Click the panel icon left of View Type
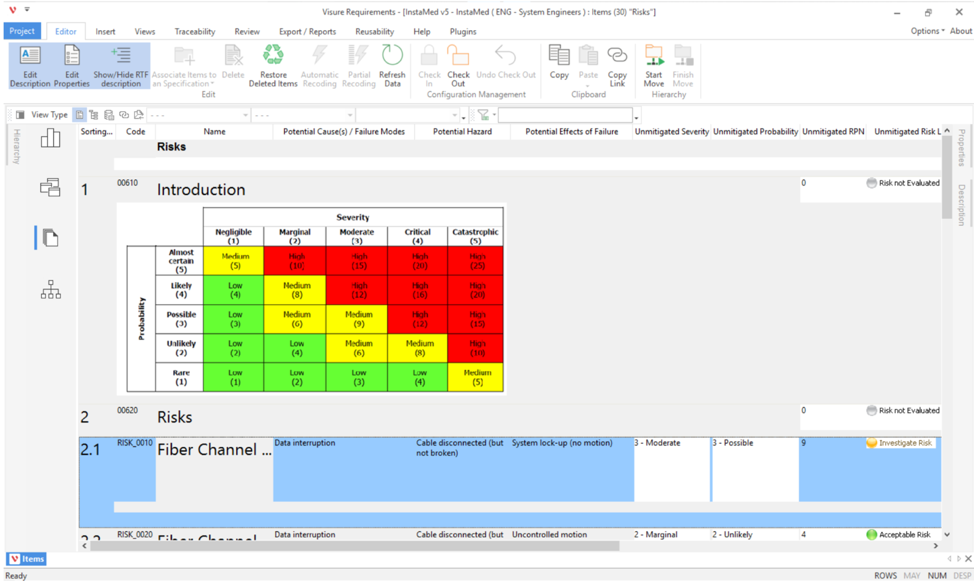The width and height of the screenshot is (974, 581). point(20,115)
